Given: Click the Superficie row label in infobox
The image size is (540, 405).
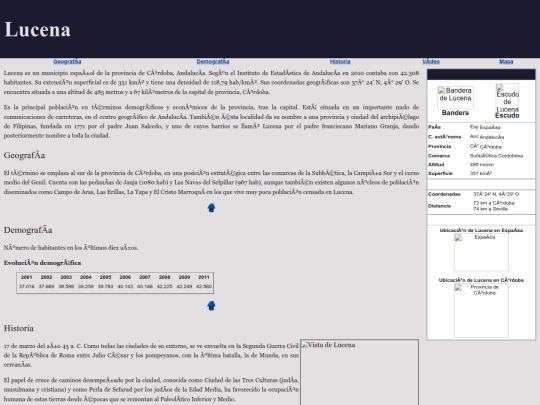Looking at the screenshot, I should coord(440,173).
